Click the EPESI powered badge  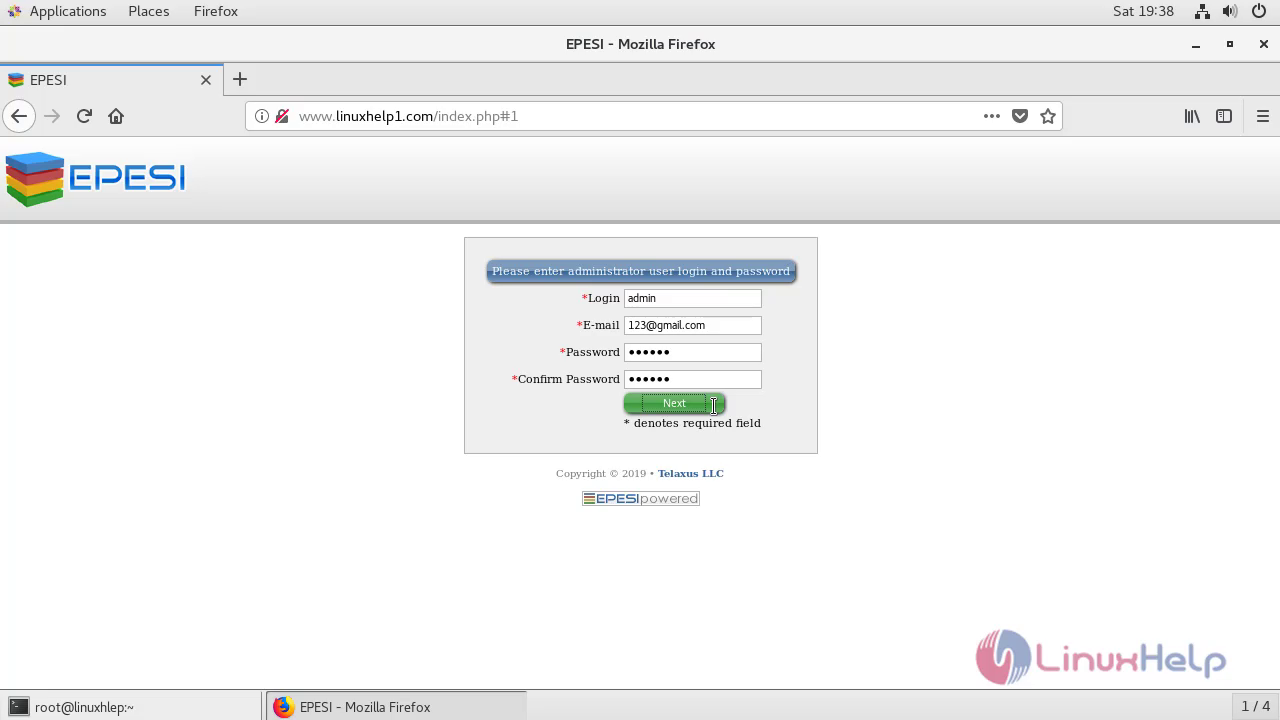(641, 498)
